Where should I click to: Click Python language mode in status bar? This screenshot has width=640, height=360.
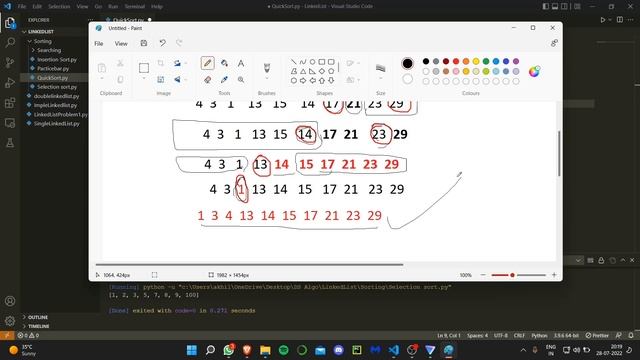coord(539,336)
